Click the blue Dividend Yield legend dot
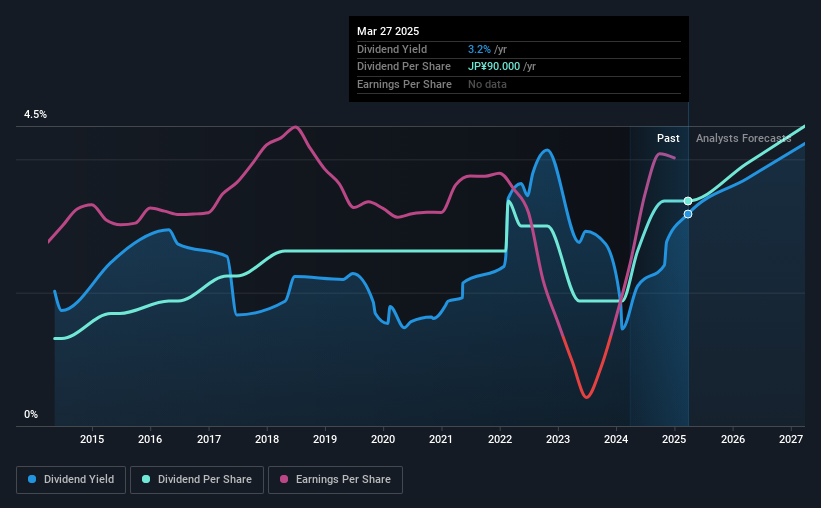Screen dimensions: 821x508 [32, 479]
